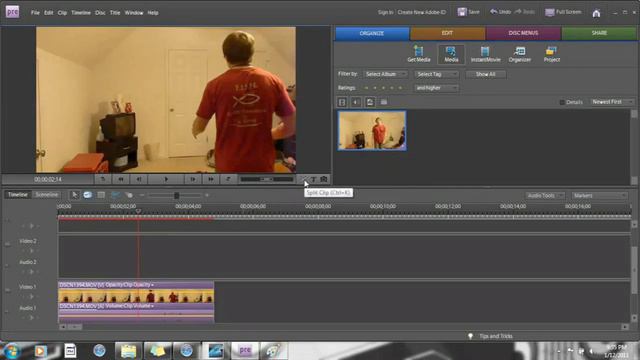Screen dimensions: 640x360
Task: Play the preview monitor video
Action: click(x=166, y=179)
